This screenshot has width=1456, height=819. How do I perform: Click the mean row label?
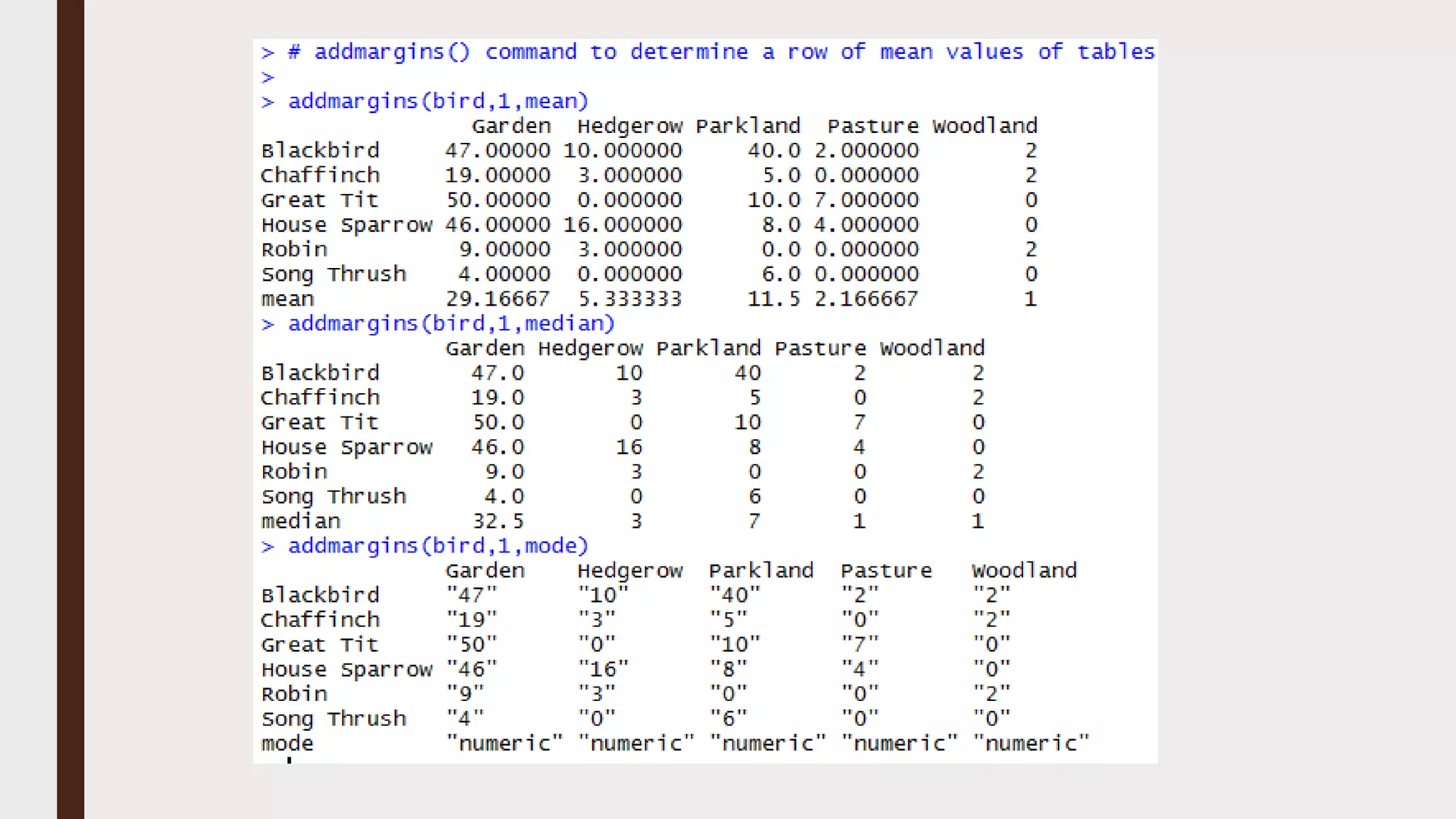(287, 299)
